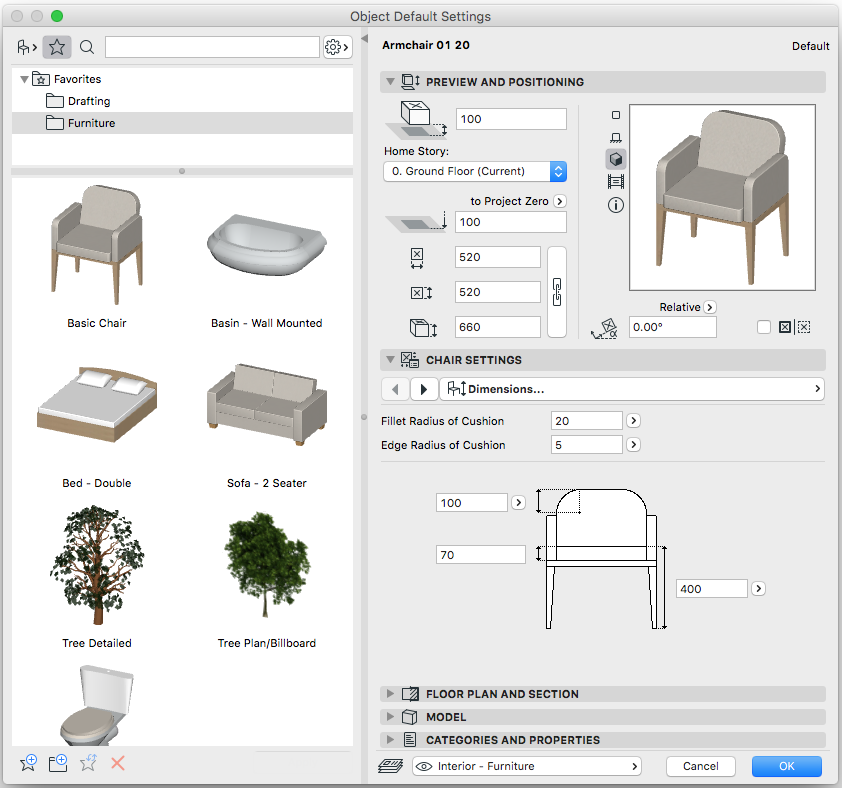Select the crossed-box anchor point option
The width and height of the screenshot is (842, 788).
784,327
